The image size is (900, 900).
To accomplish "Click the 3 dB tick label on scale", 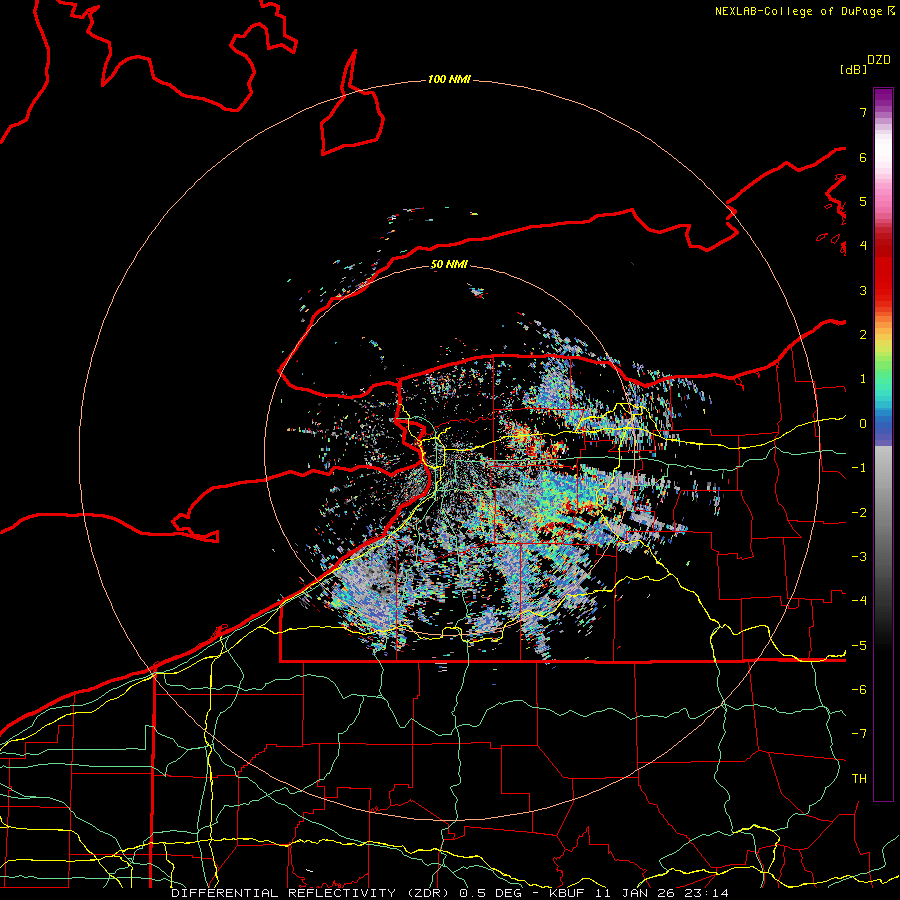I will [863, 290].
